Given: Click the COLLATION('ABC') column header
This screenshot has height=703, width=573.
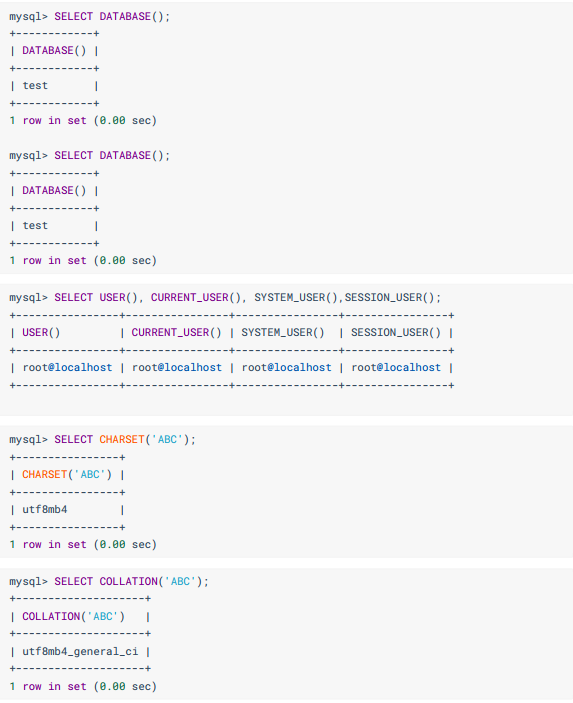Looking at the screenshot, I should tap(74, 616).
